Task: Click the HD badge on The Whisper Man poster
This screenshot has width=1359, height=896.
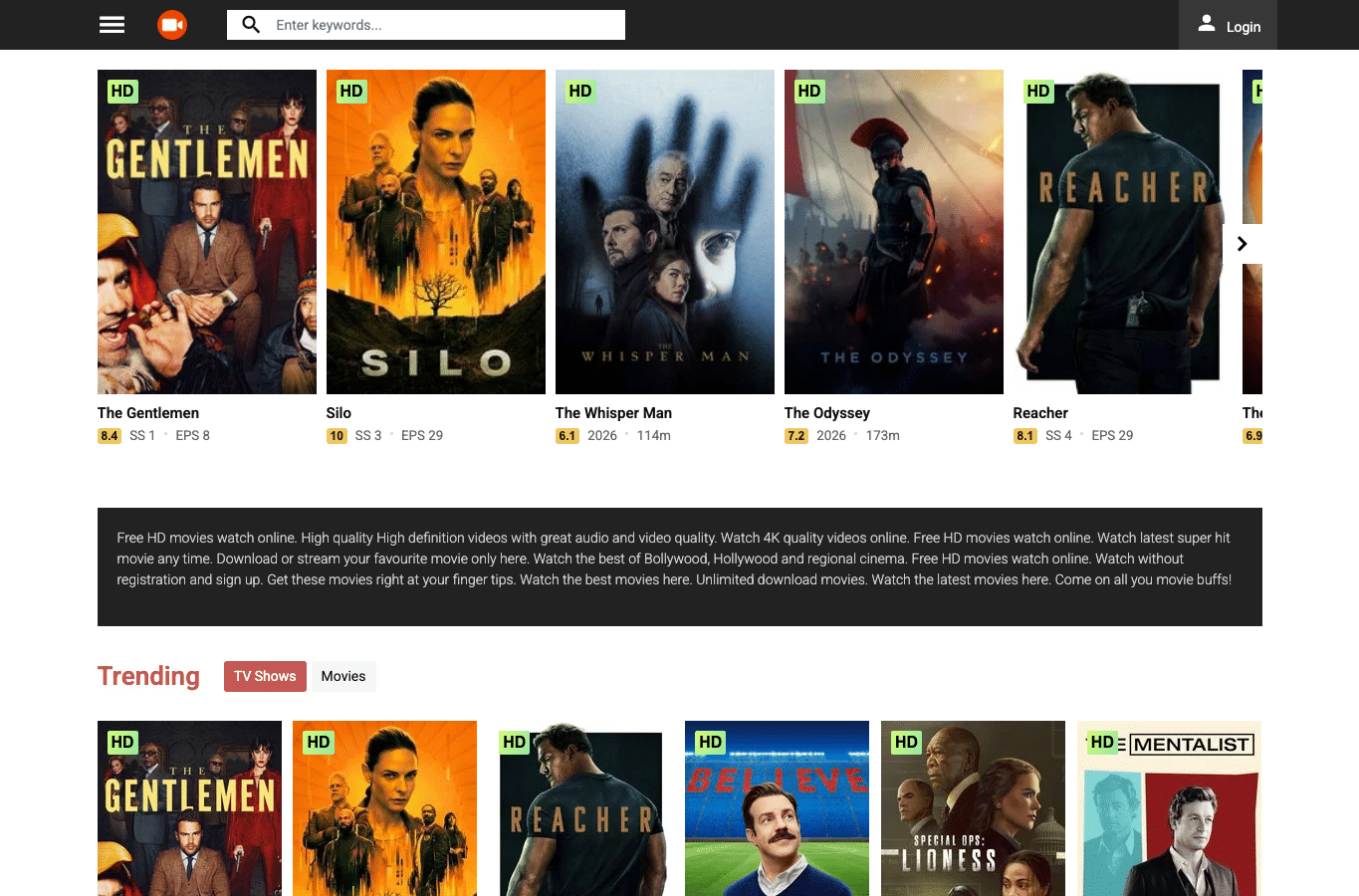Action: click(580, 92)
